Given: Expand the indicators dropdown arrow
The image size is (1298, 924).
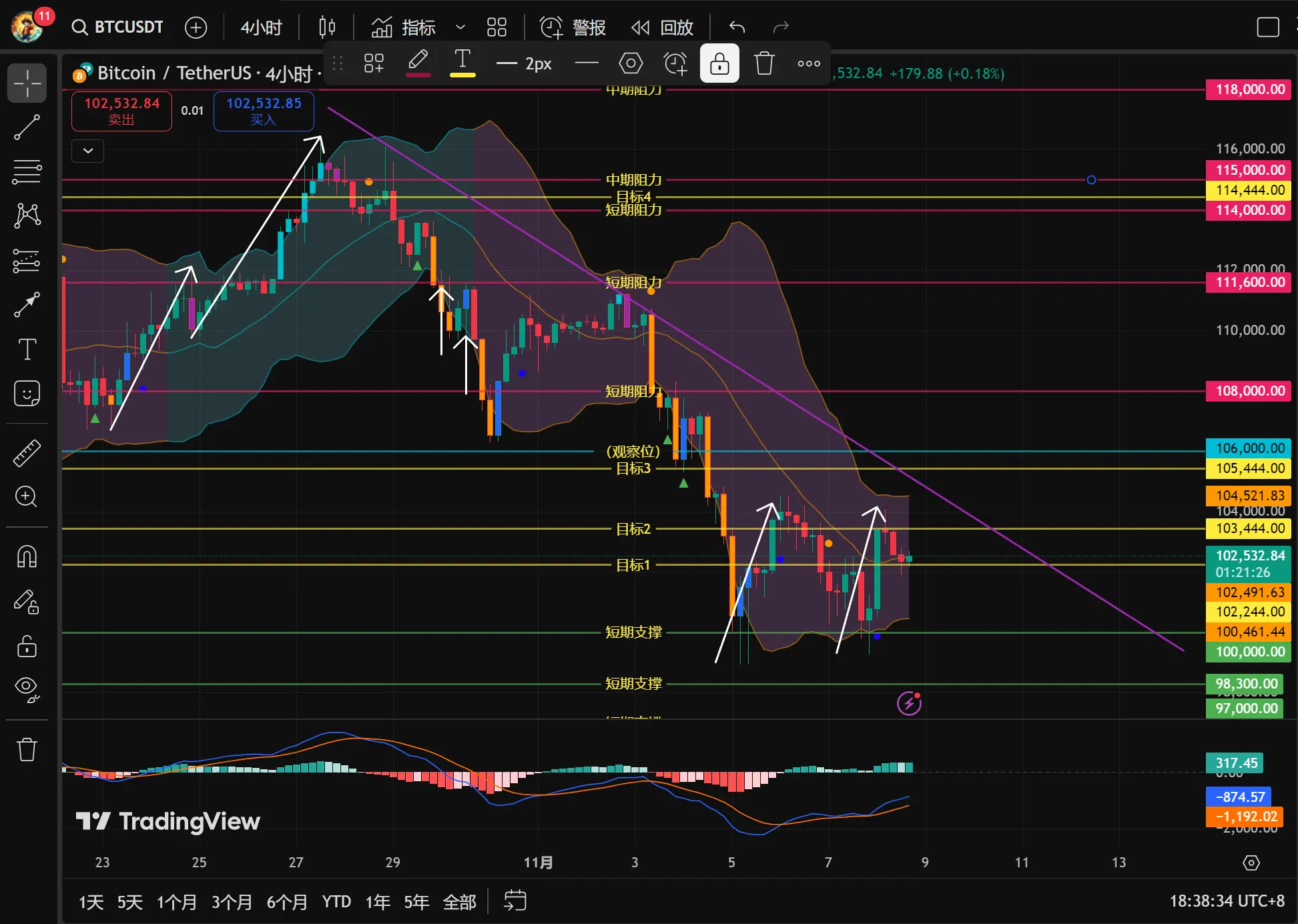Looking at the screenshot, I should (x=460, y=27).
